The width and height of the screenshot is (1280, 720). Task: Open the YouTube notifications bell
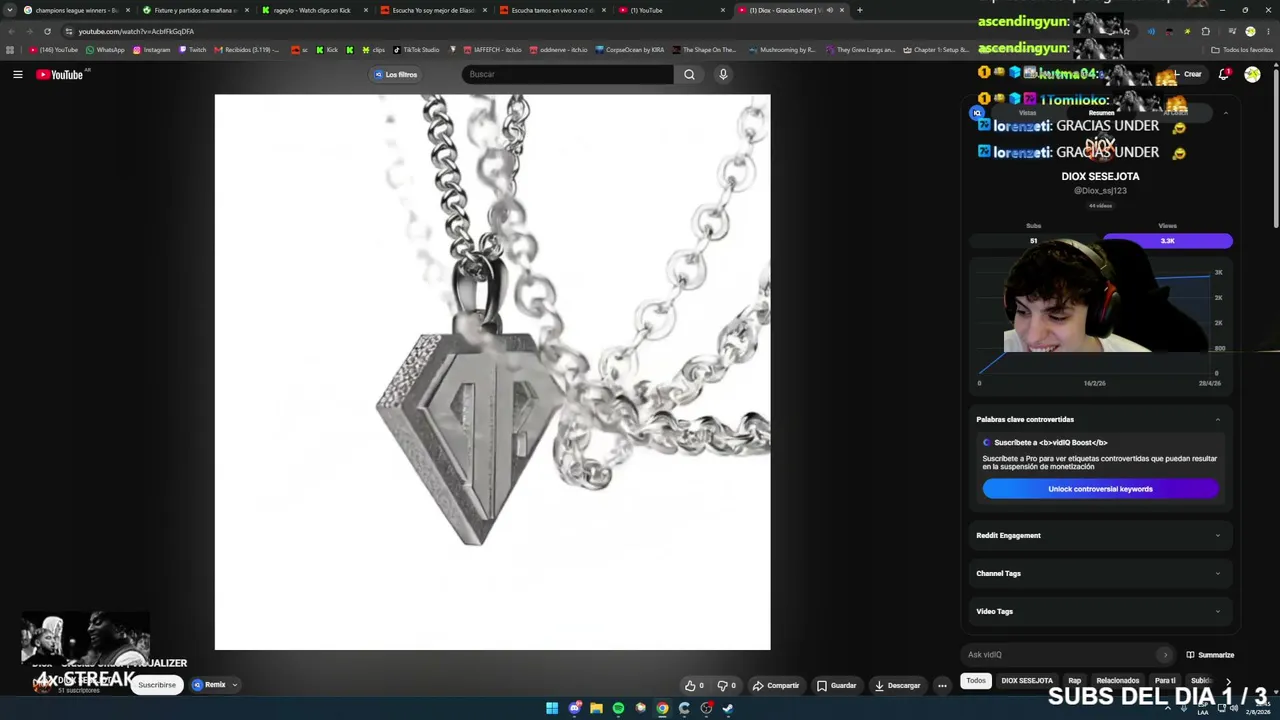[1224, 74]
